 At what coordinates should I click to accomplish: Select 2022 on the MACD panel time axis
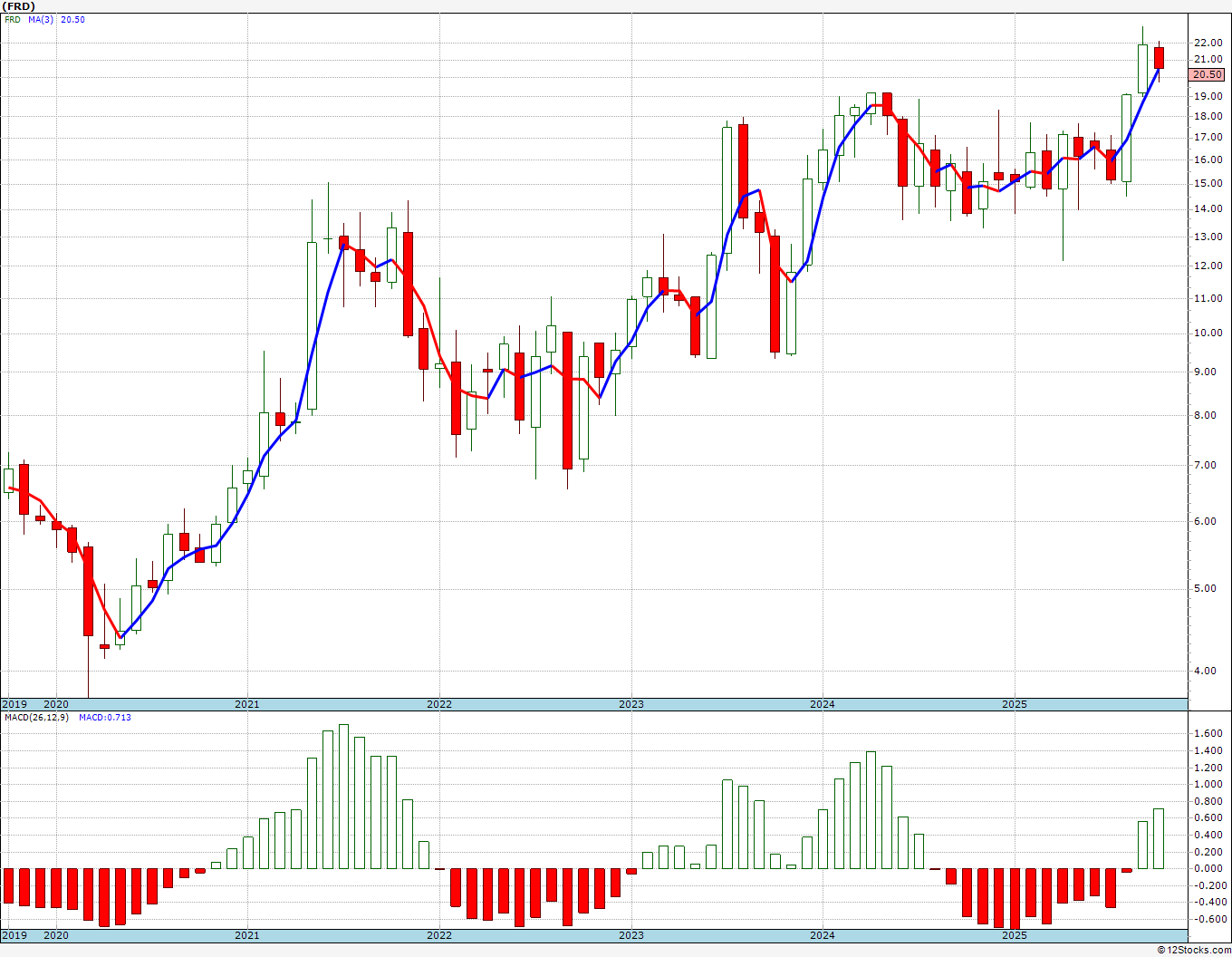point(439,936)
